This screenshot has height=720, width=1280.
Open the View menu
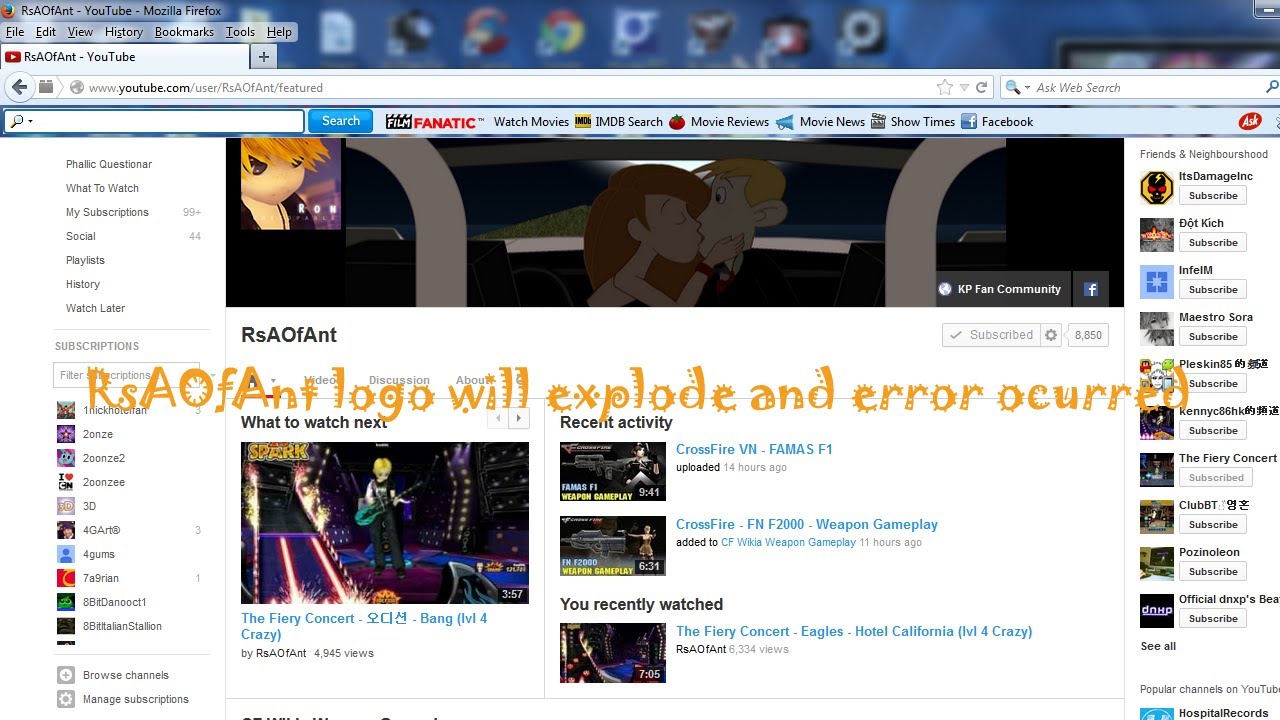[x=80, y=32]
